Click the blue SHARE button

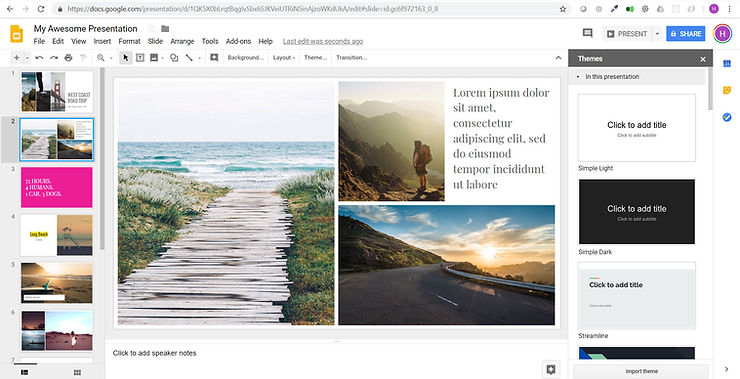[x=686, y=34]
